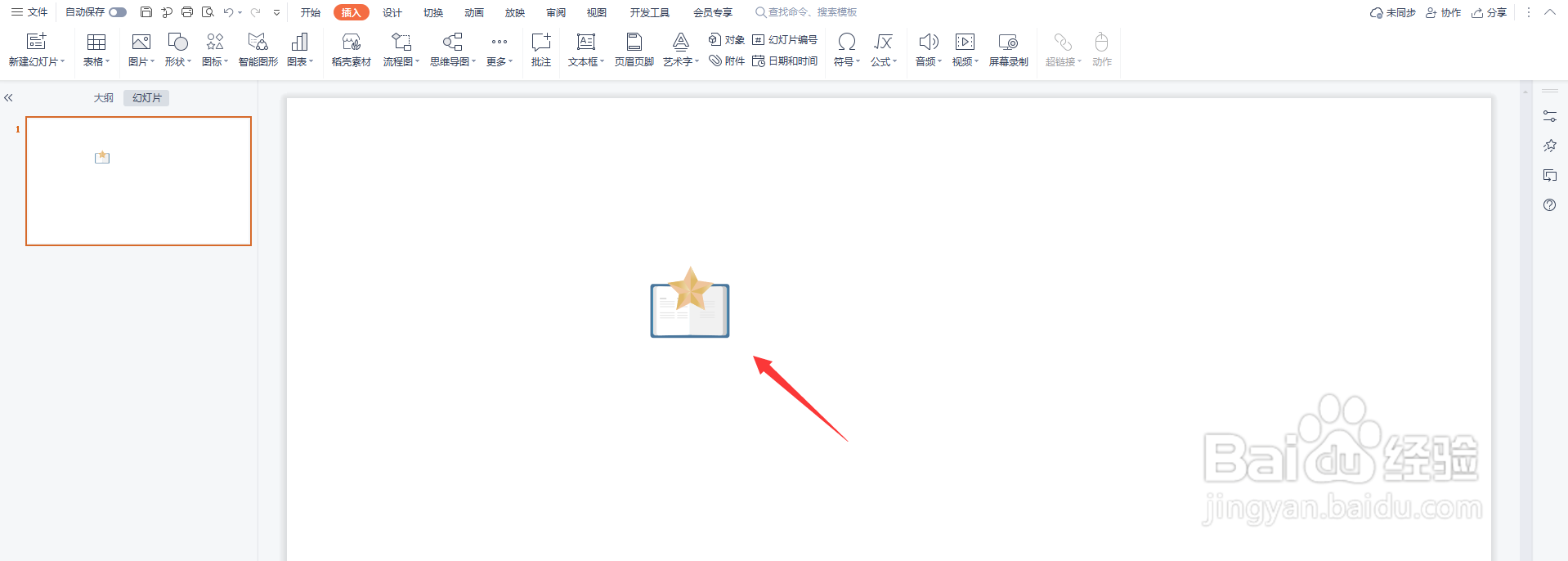Switch to the 切换 tab
Image resolution: width=1568 pixels, height=561 pixels.
click(433, 12)
